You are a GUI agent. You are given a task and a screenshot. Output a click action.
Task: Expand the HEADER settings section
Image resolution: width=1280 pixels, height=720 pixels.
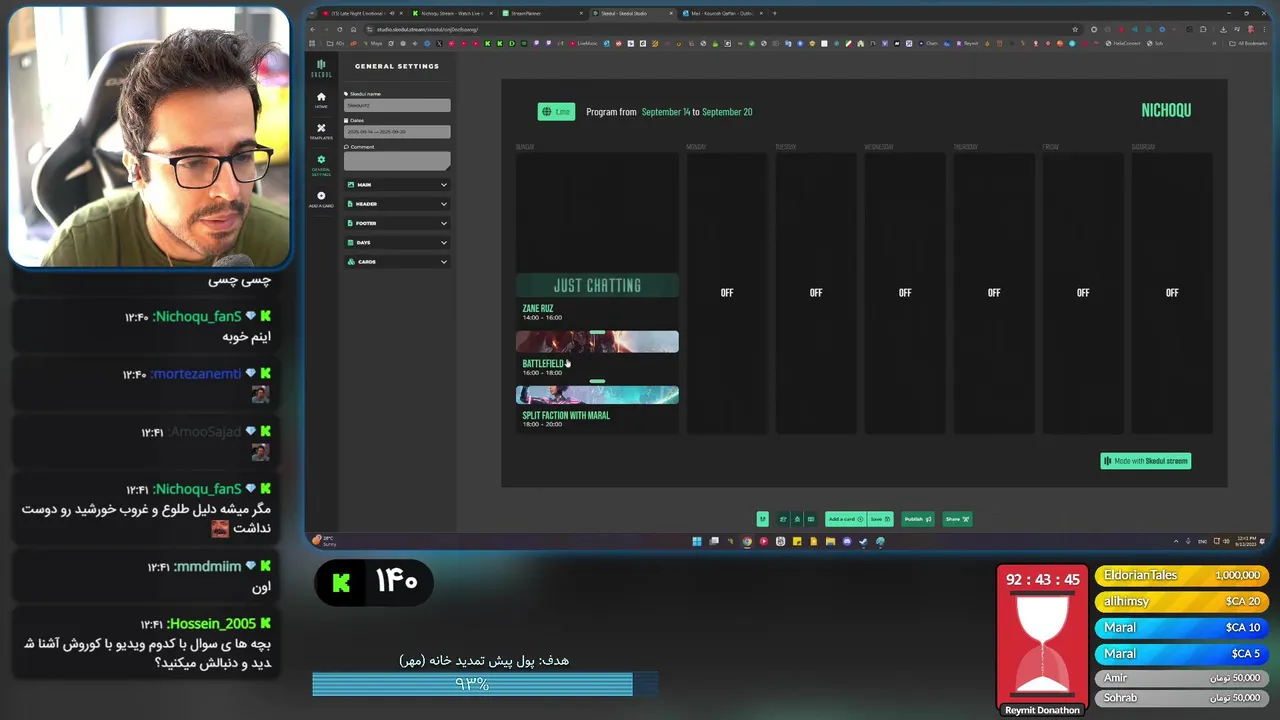coord(397,204)
